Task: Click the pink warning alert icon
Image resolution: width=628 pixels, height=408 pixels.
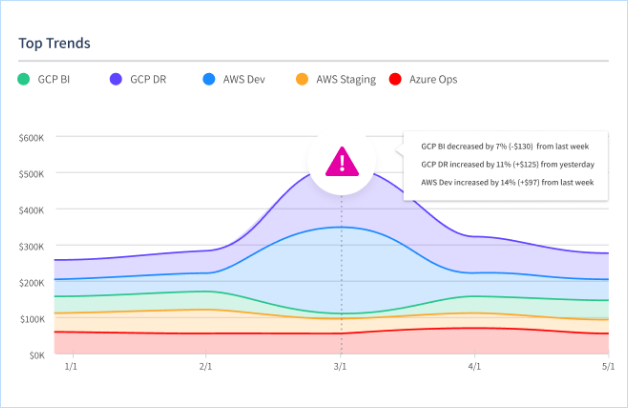Action: click(x=342, y=161)
